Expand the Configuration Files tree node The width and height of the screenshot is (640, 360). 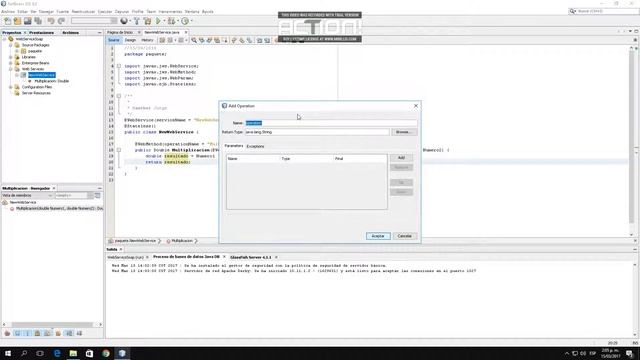point(11,87)
